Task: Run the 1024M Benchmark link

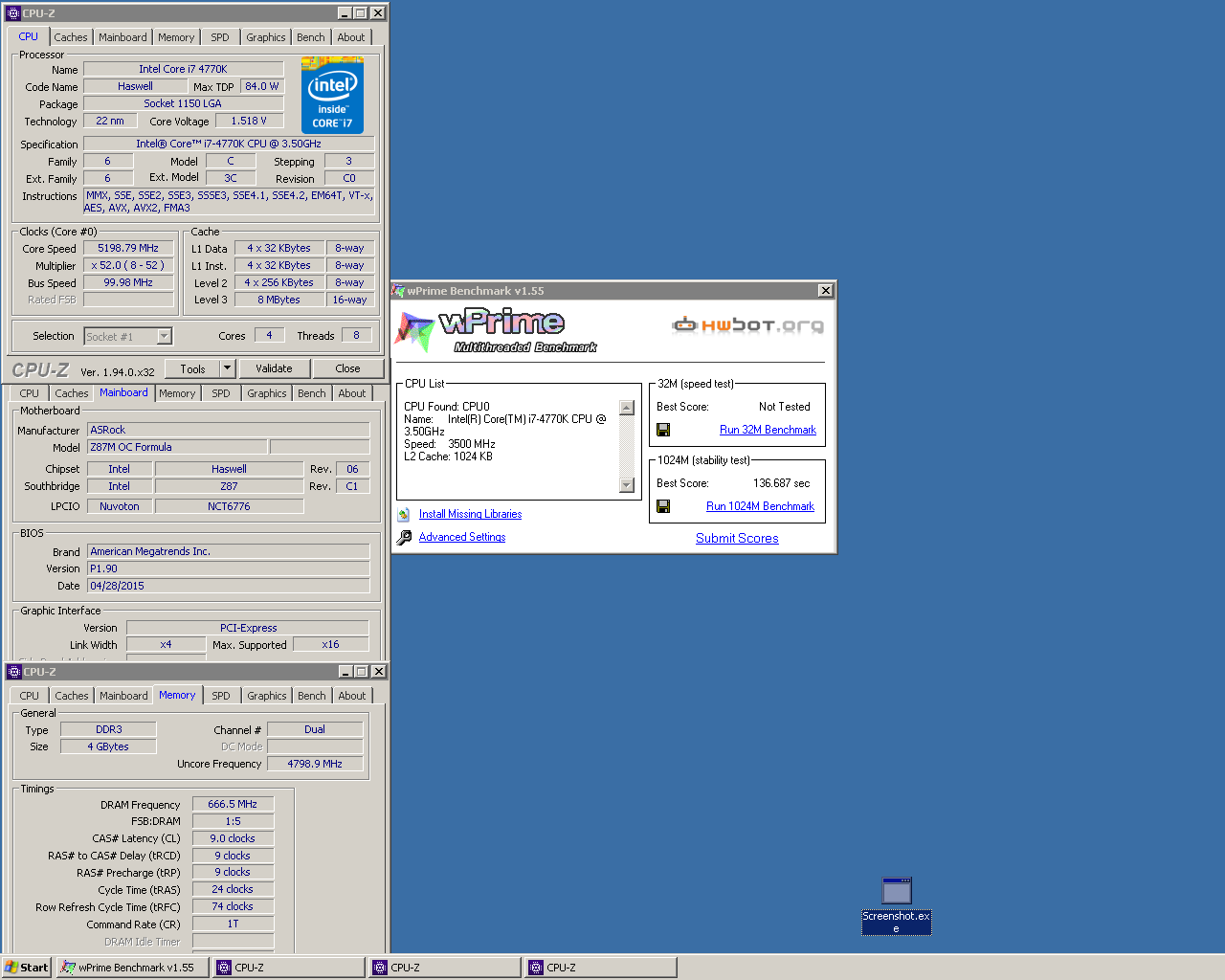Action: (760, 506)
